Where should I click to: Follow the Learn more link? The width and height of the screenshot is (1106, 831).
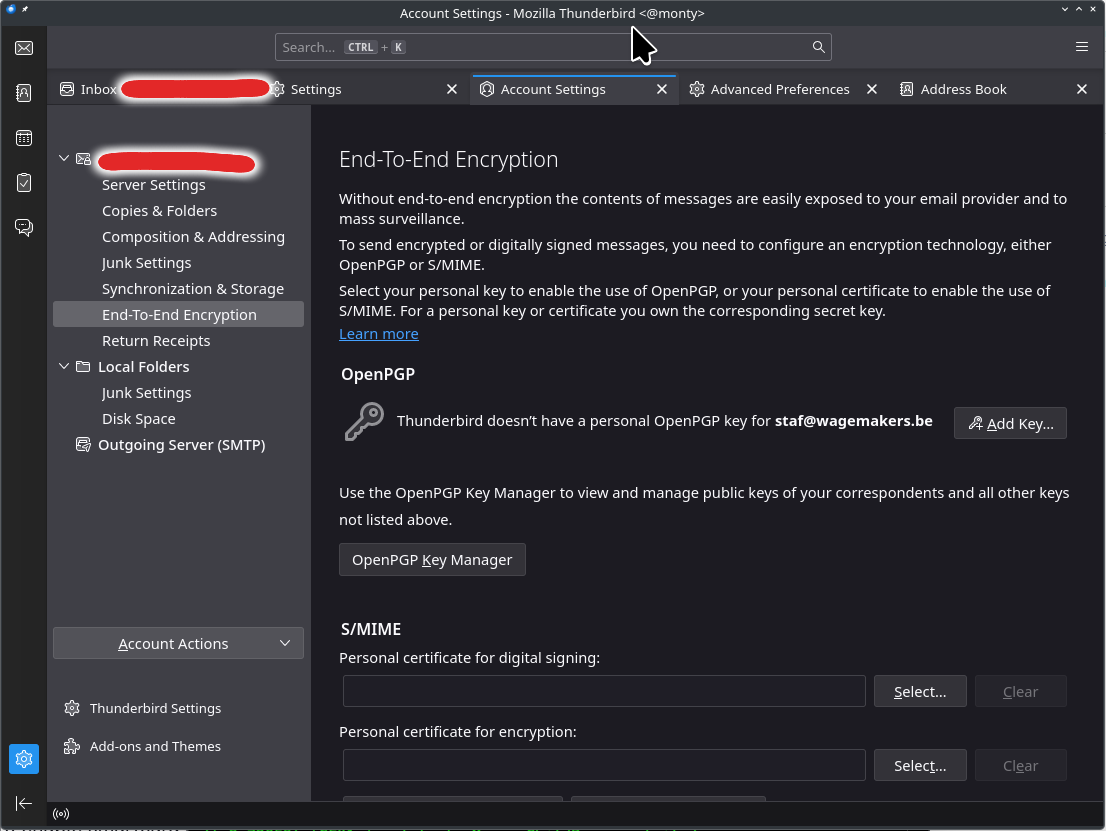[378, 334]
